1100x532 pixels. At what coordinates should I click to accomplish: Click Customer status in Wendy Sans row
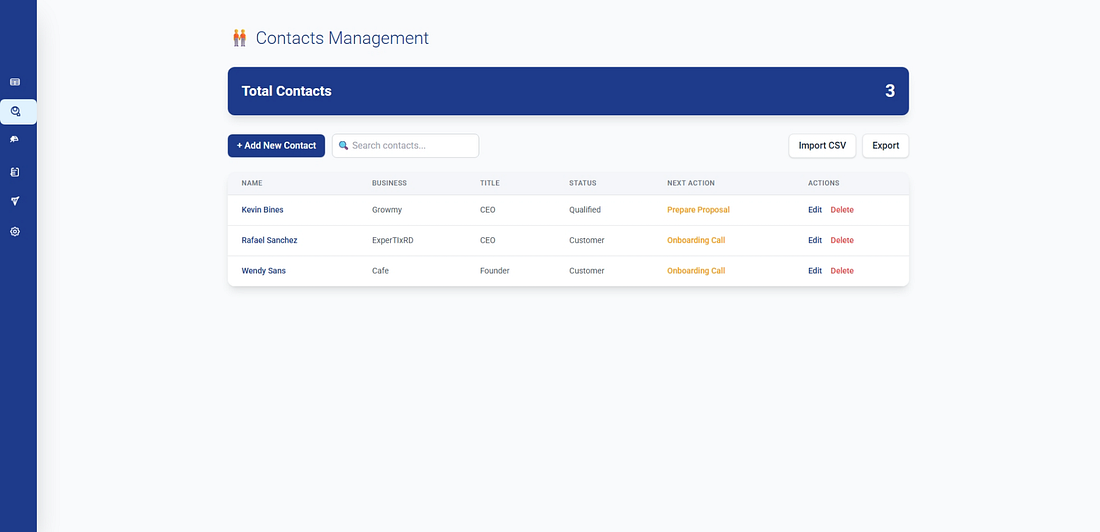point(586,271)
